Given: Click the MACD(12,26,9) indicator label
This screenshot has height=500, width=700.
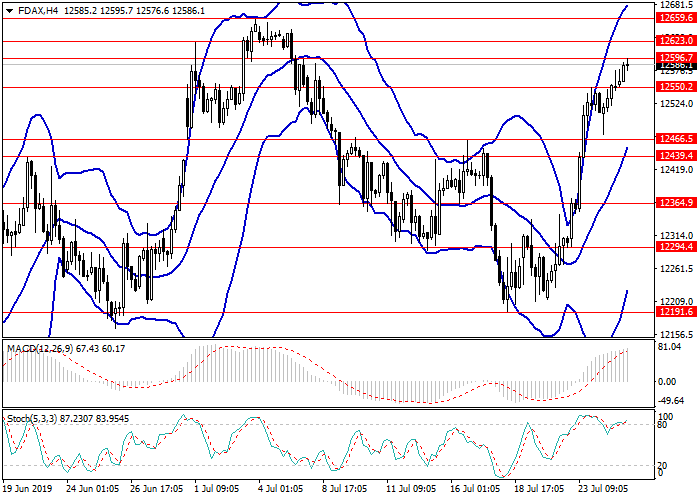Looking at the screenshot, I should click(x=40, y=349).
